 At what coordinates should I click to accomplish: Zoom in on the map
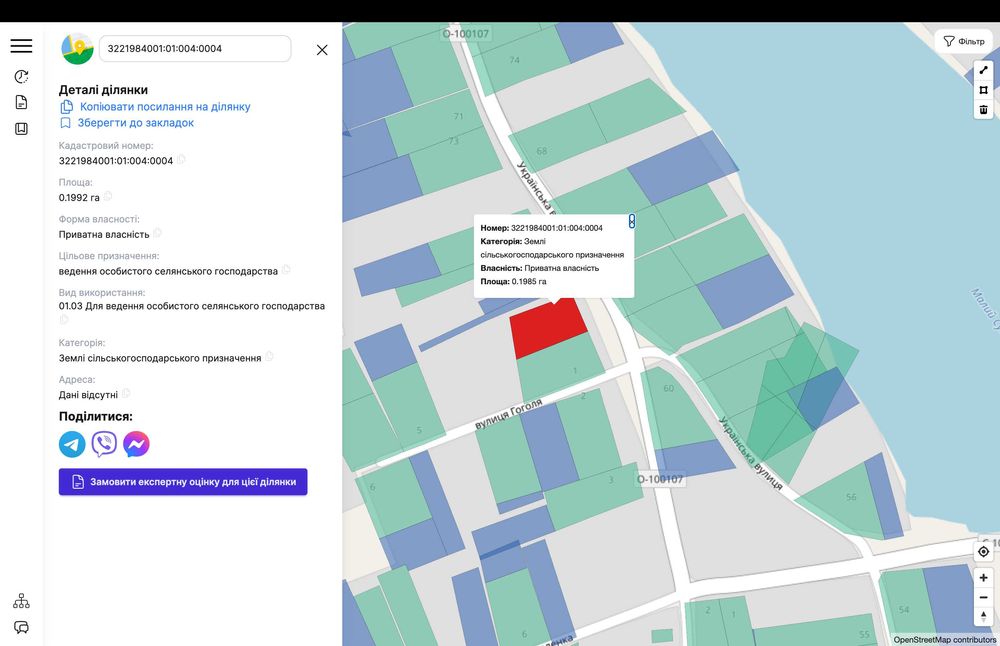[983, 578]
